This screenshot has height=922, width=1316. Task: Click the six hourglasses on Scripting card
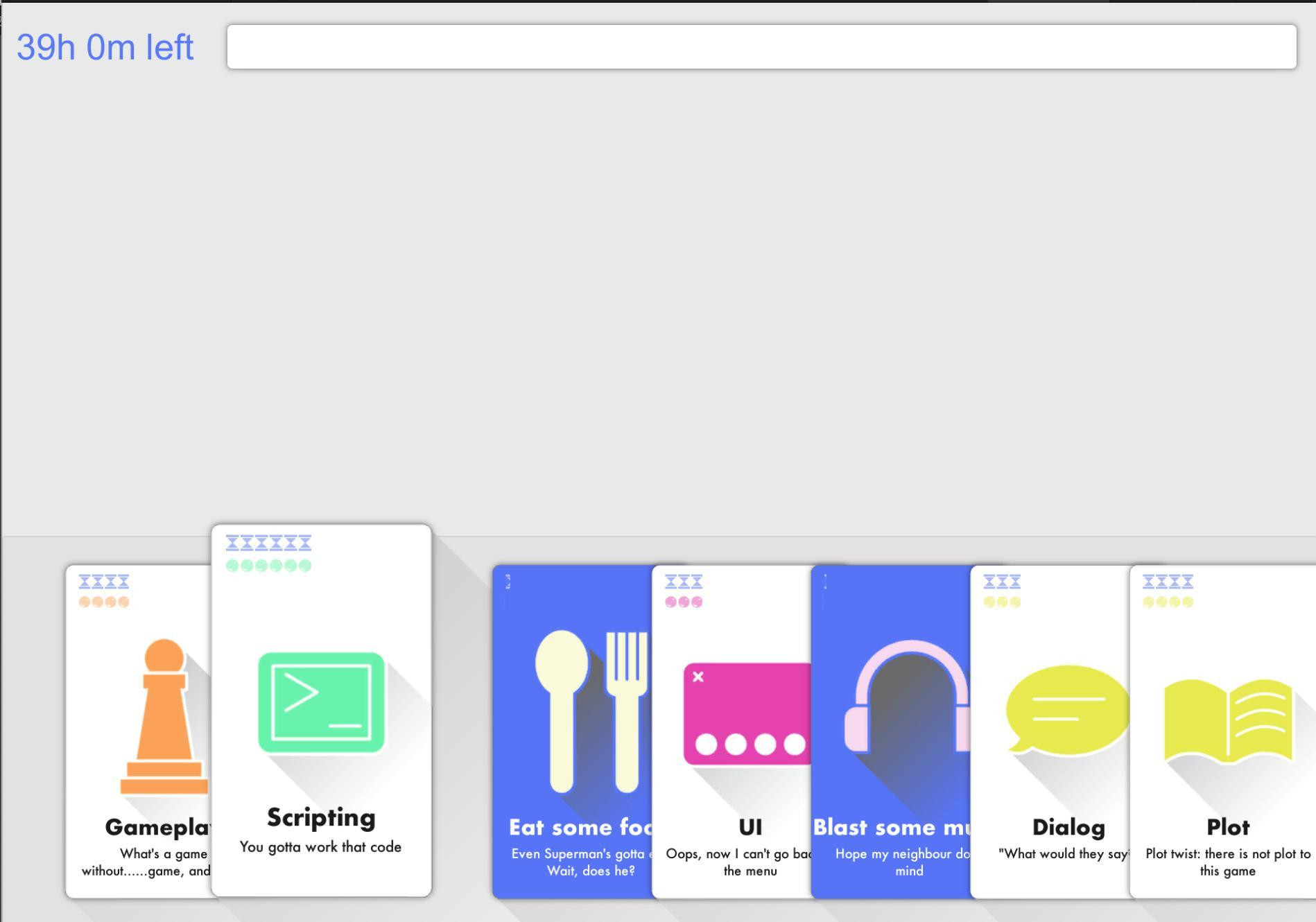point(268,542)
